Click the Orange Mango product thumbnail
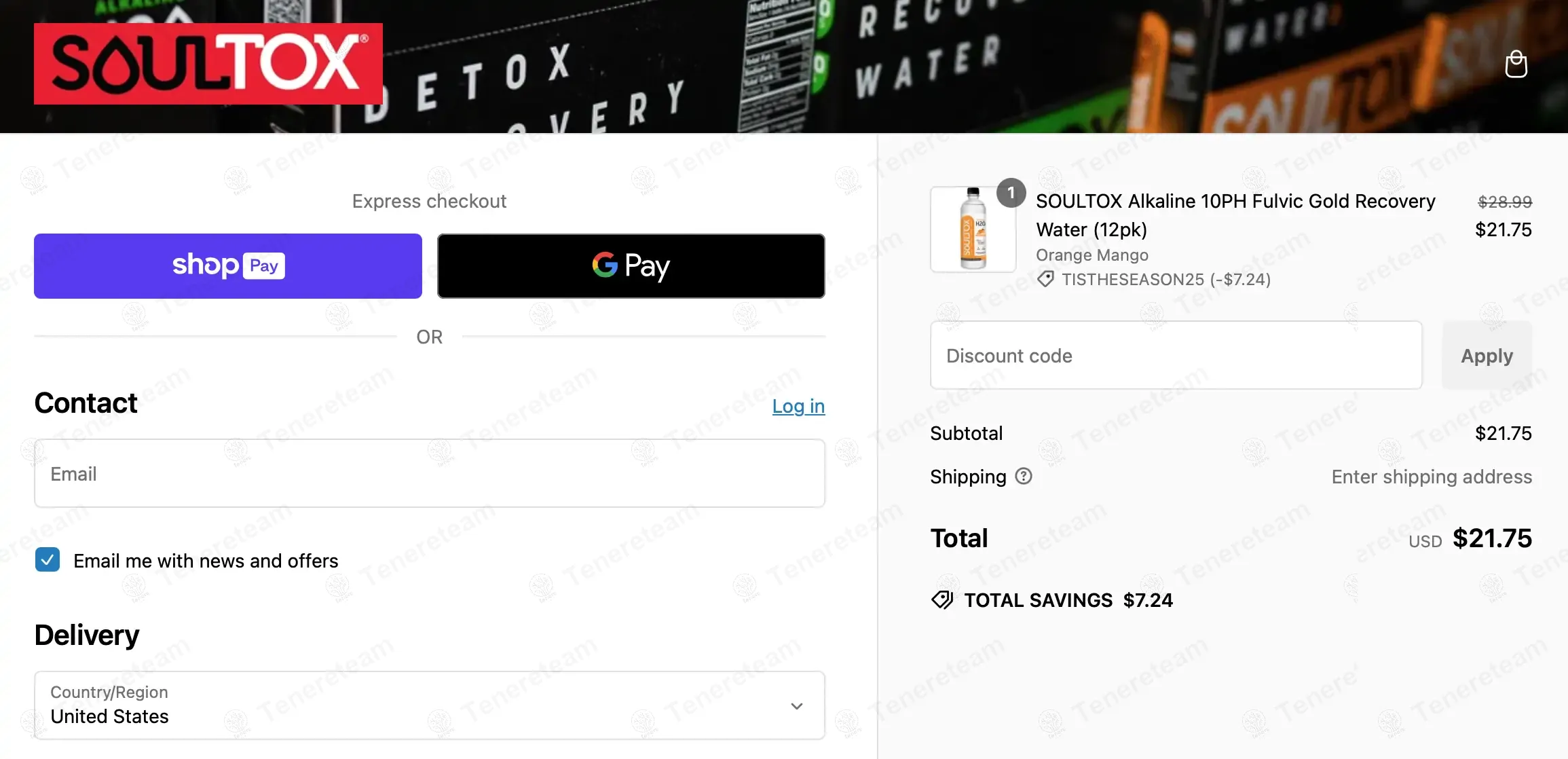 click(973, 229)
